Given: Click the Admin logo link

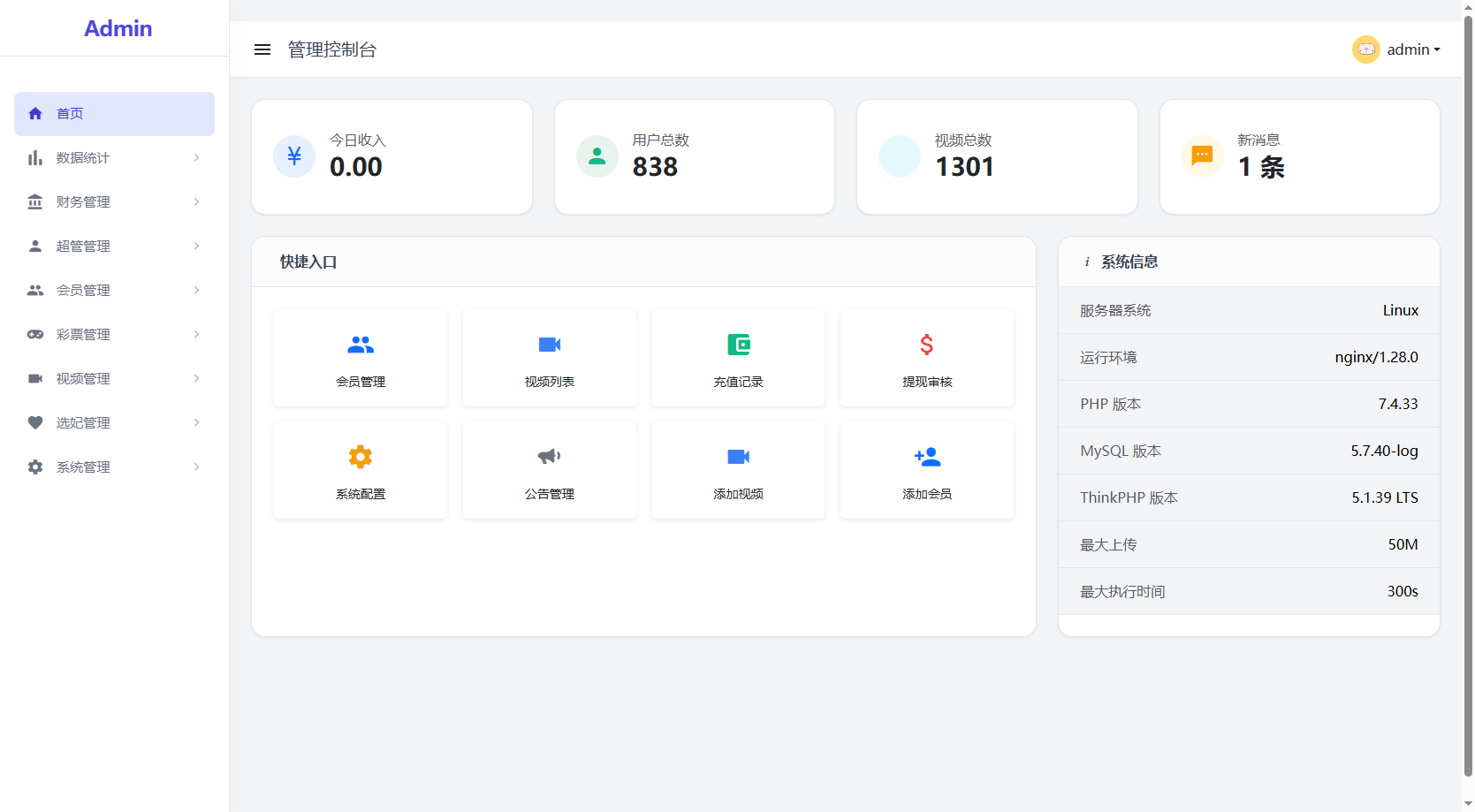Looking at the screenshot, I should 118,28.
